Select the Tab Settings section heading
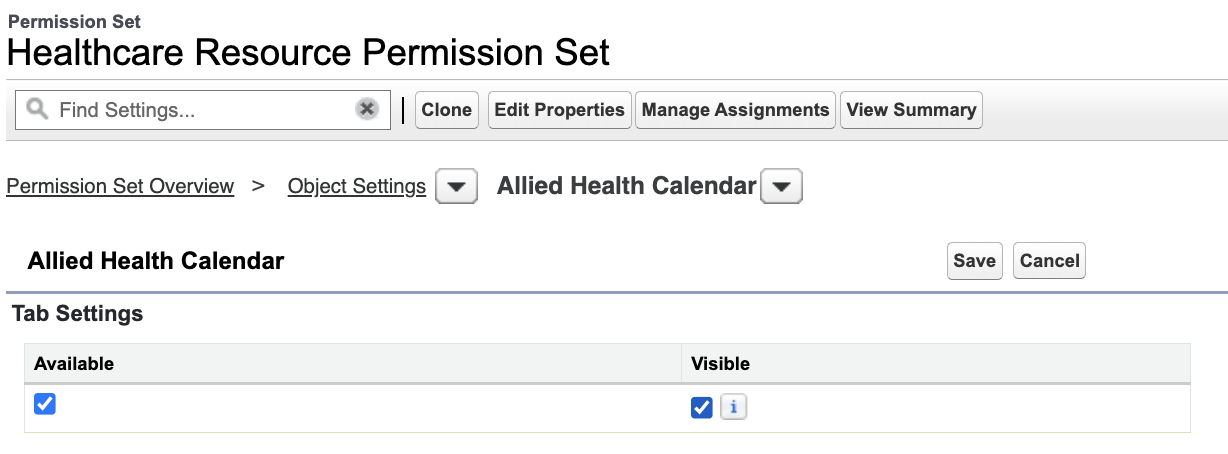The image size is (1228, 454). pyautogui.click(x=78, y=314)
